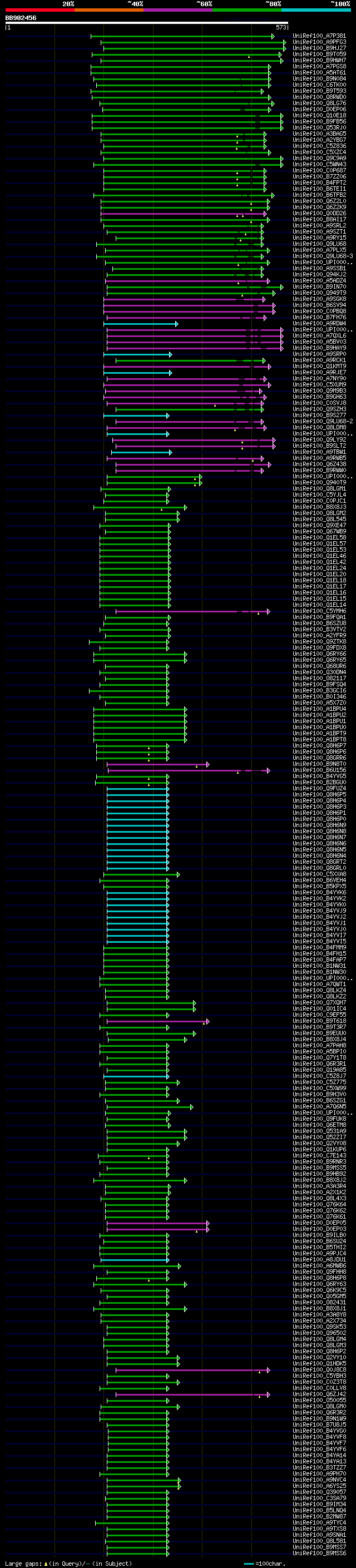Select UniRef100_B9HWH7 entry

(319, 61)
